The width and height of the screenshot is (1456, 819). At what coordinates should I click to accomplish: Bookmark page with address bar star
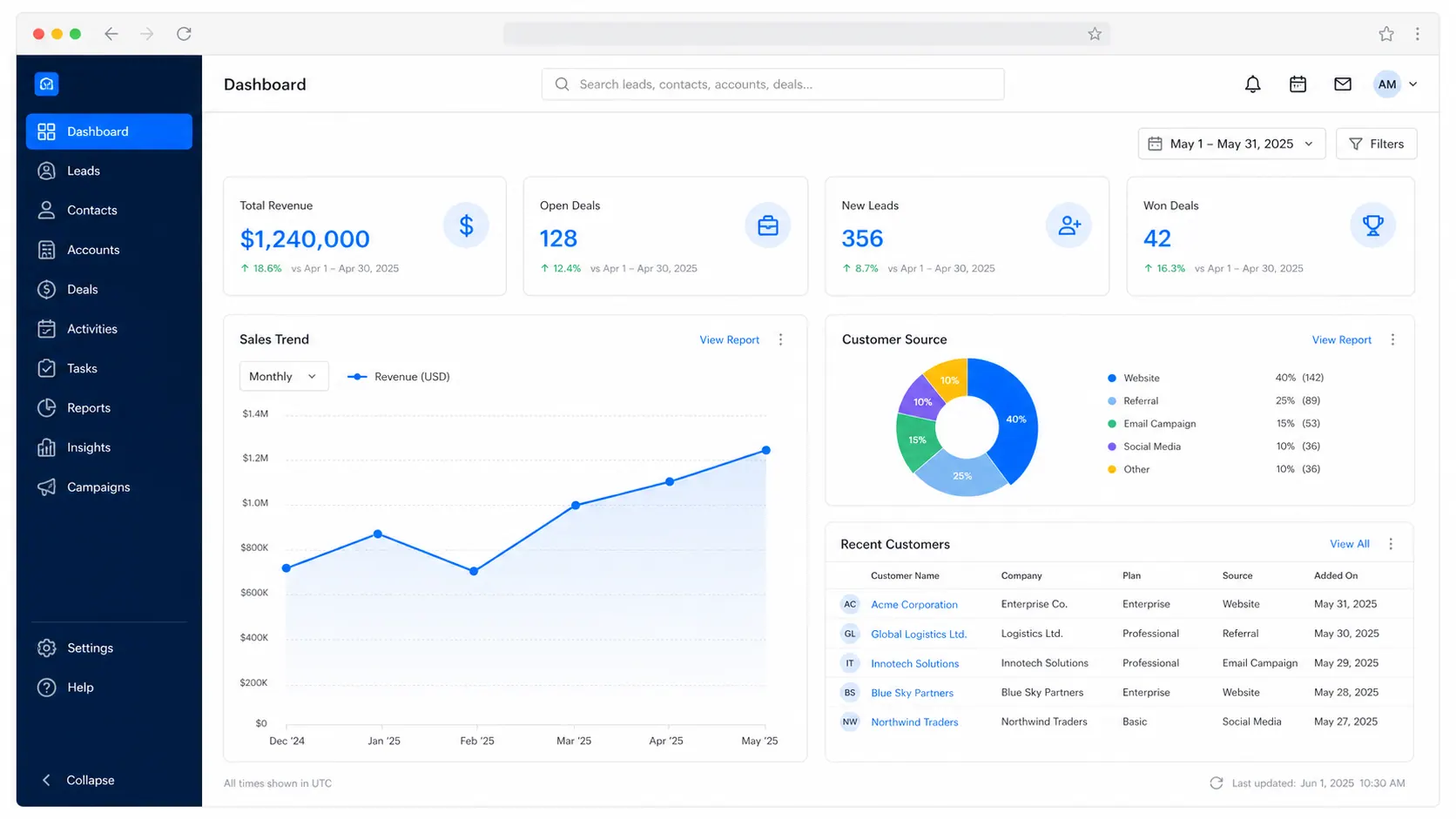click(x=1095, y=34)
